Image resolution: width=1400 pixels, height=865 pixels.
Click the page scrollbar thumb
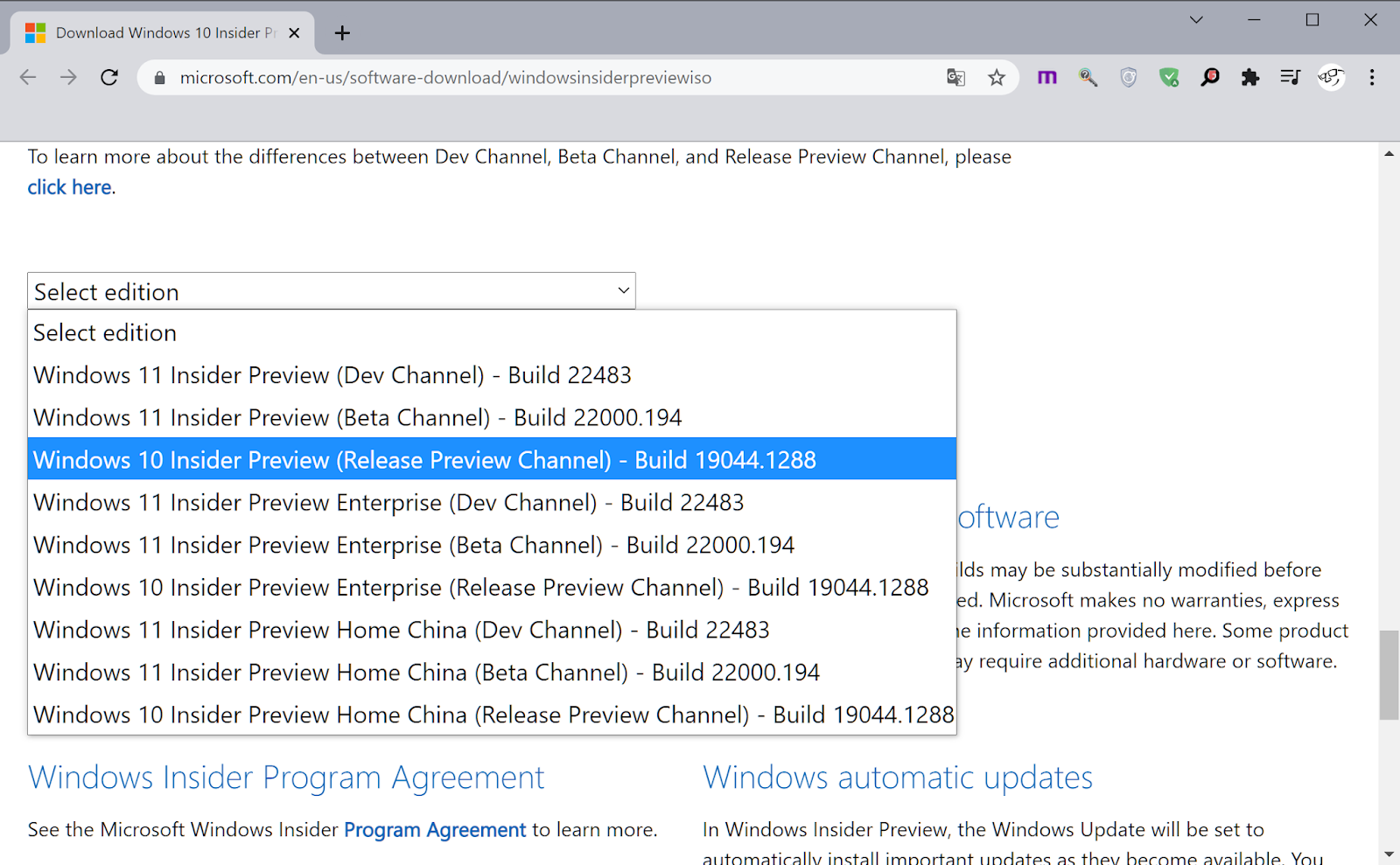tap(1389, 675)
